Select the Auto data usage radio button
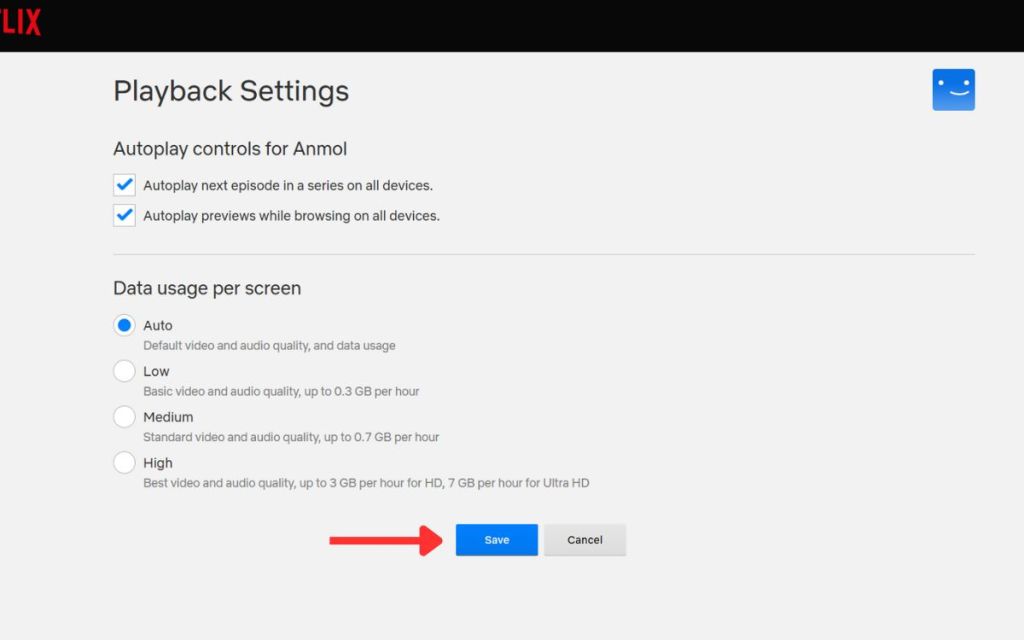 (124, 325)
